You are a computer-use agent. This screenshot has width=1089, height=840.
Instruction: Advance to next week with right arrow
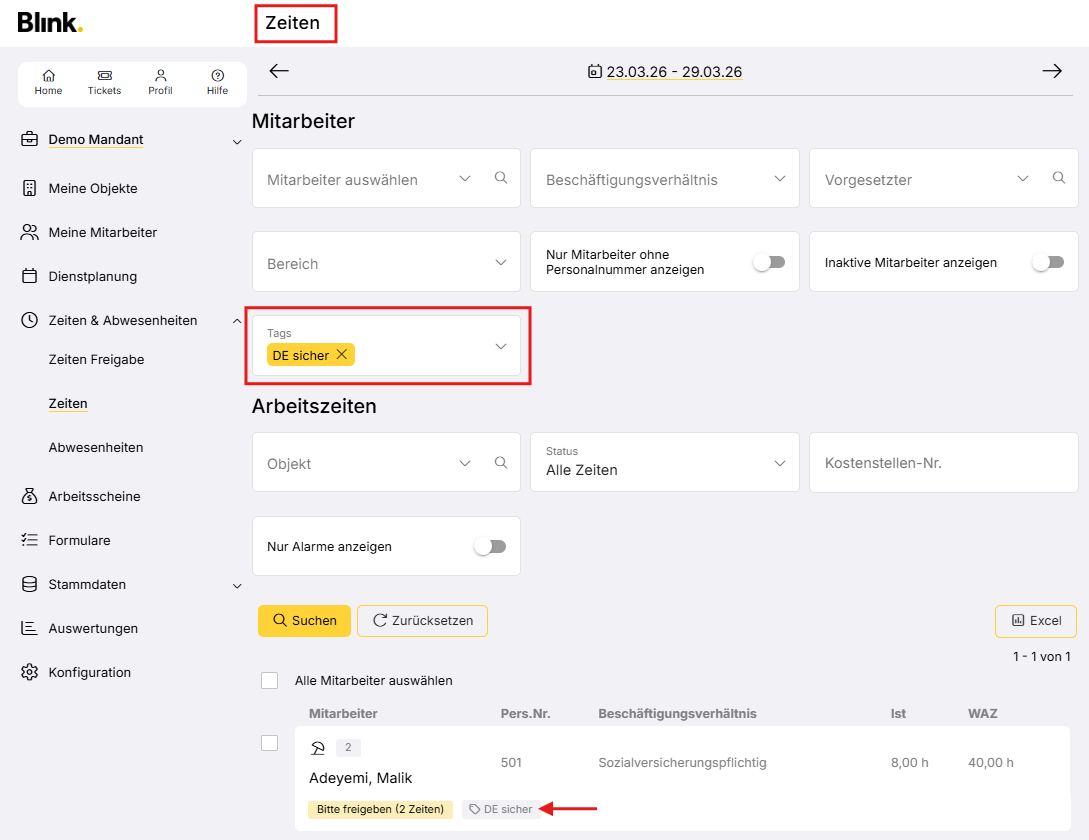coord(1051,71)
